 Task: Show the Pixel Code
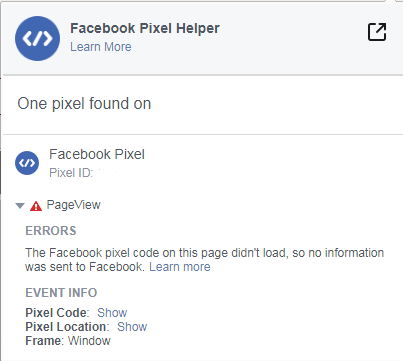112,313
